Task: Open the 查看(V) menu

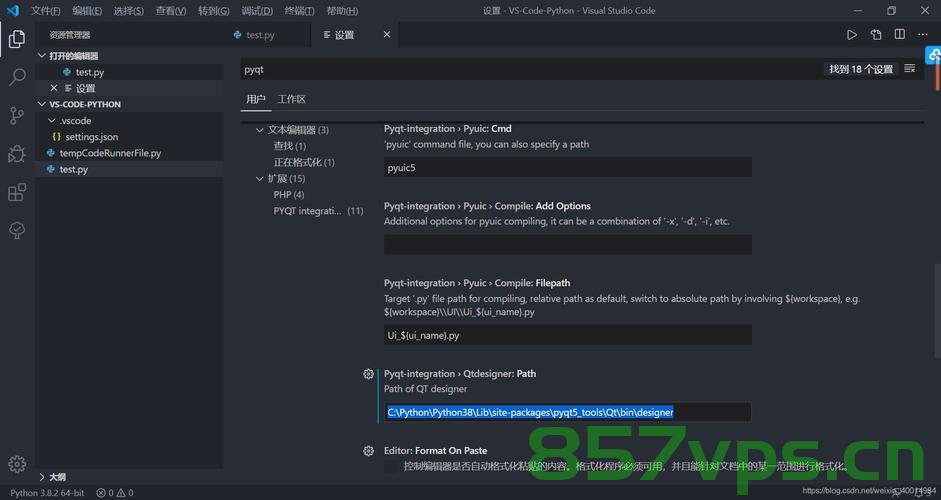Action: pyautogui.click(x=170, y=11)
